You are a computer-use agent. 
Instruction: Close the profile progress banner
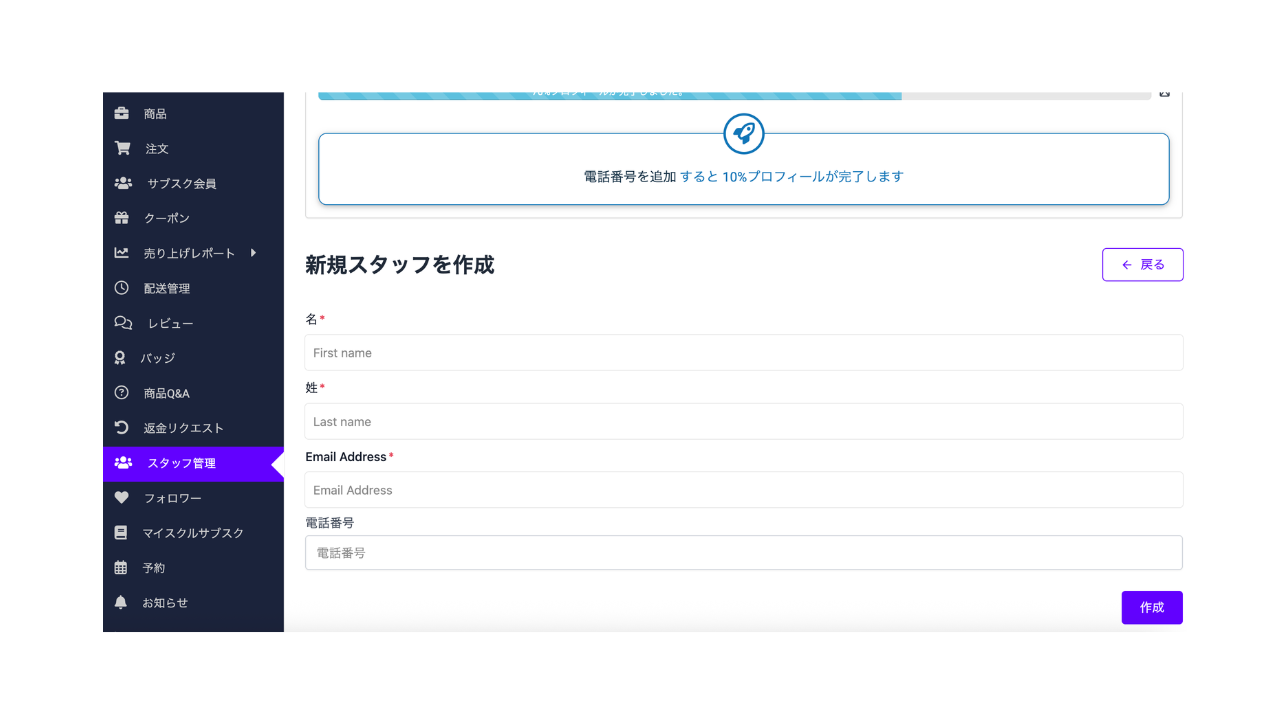pos(1164,93)
